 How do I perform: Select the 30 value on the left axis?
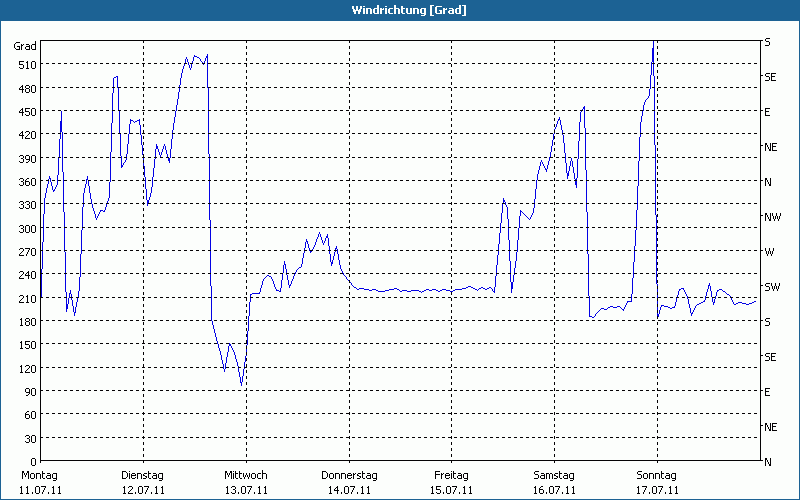click(x=31, y=439)
